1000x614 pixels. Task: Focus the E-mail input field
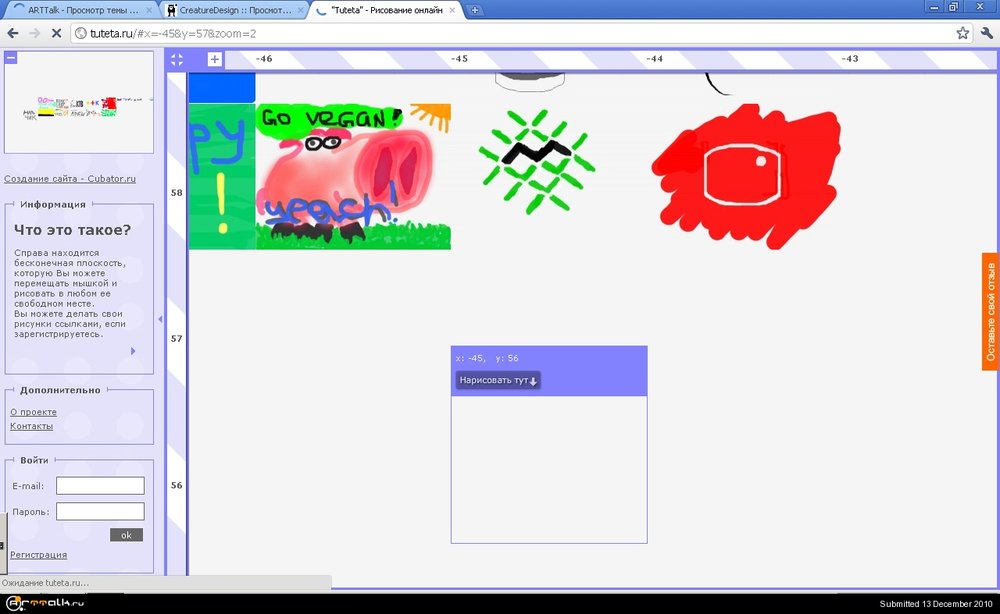click(x=100, y=486)
